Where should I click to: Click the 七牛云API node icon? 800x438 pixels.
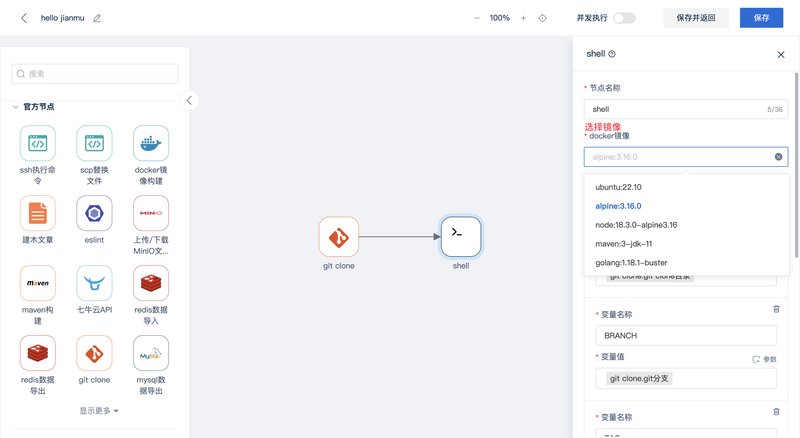[94, 283]
